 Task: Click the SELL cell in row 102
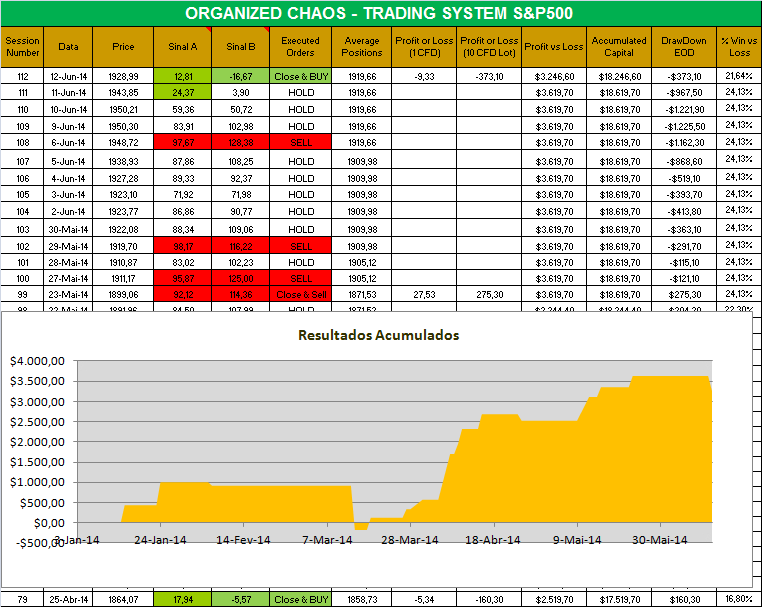[301, 246]
